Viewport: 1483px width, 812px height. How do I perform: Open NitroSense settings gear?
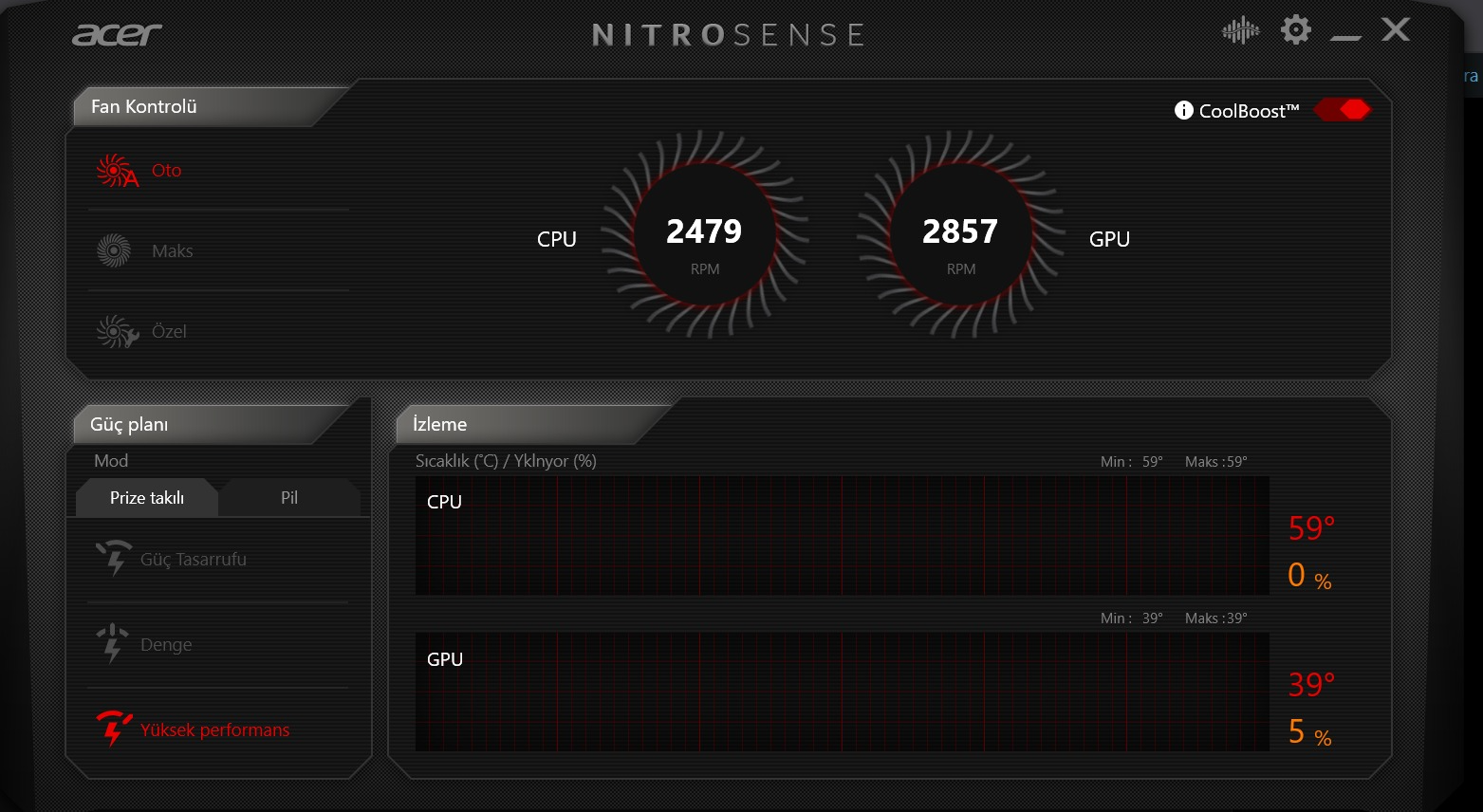pos(1296,30)
